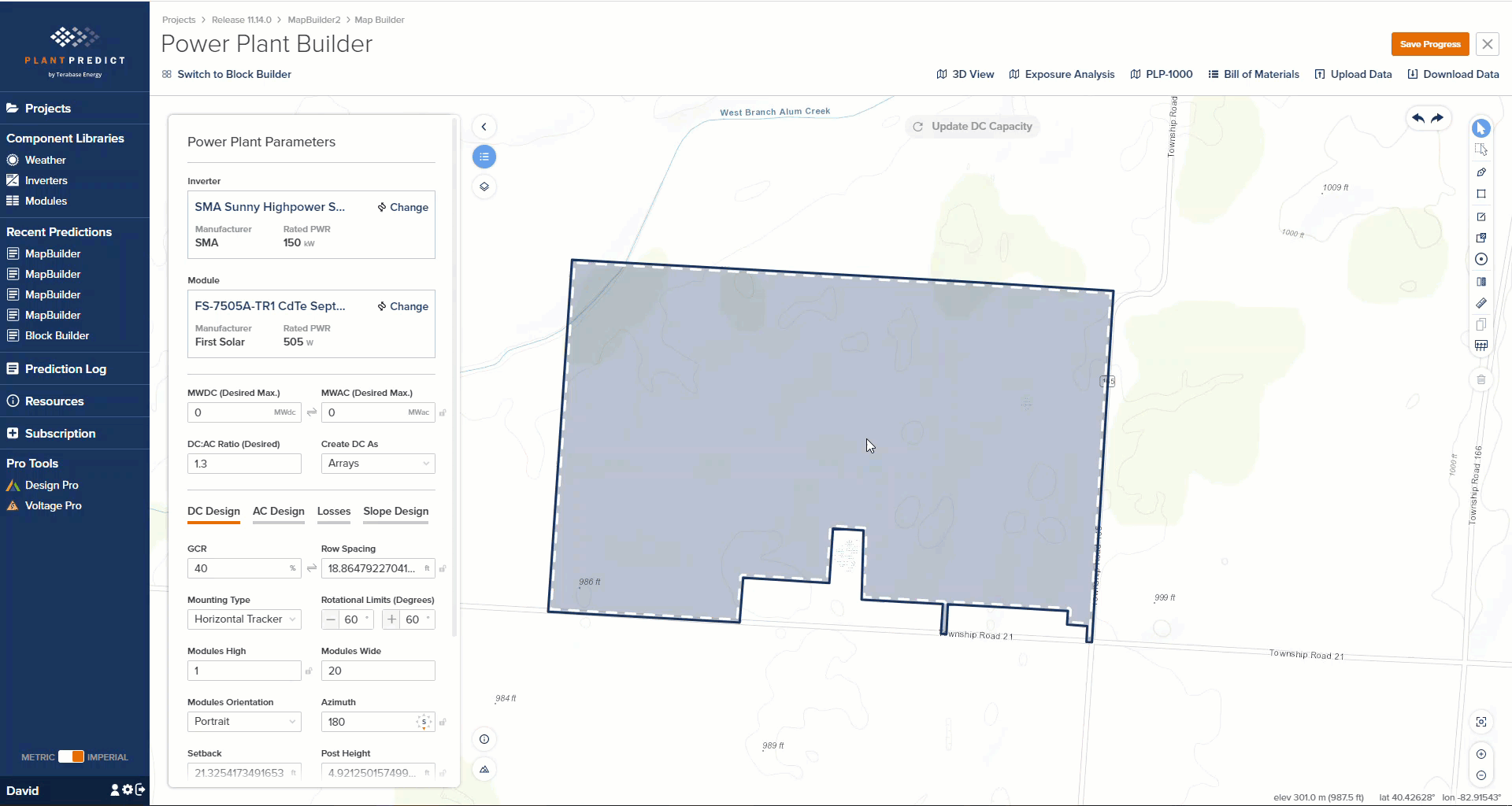This screenshot has width=1512, height=806.
Task: Open the 3D View
Action: (x=965, y=74)
